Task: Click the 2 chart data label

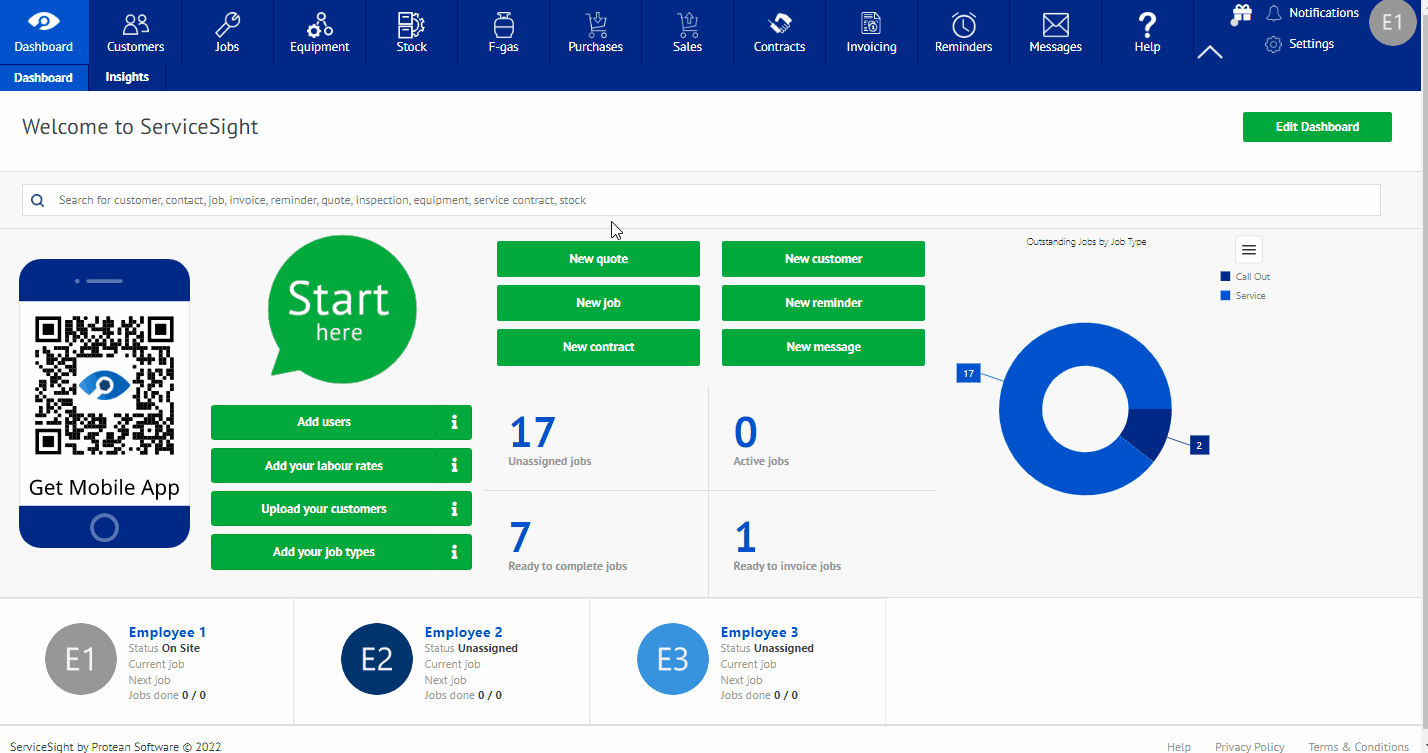Action: [1199, 445]
